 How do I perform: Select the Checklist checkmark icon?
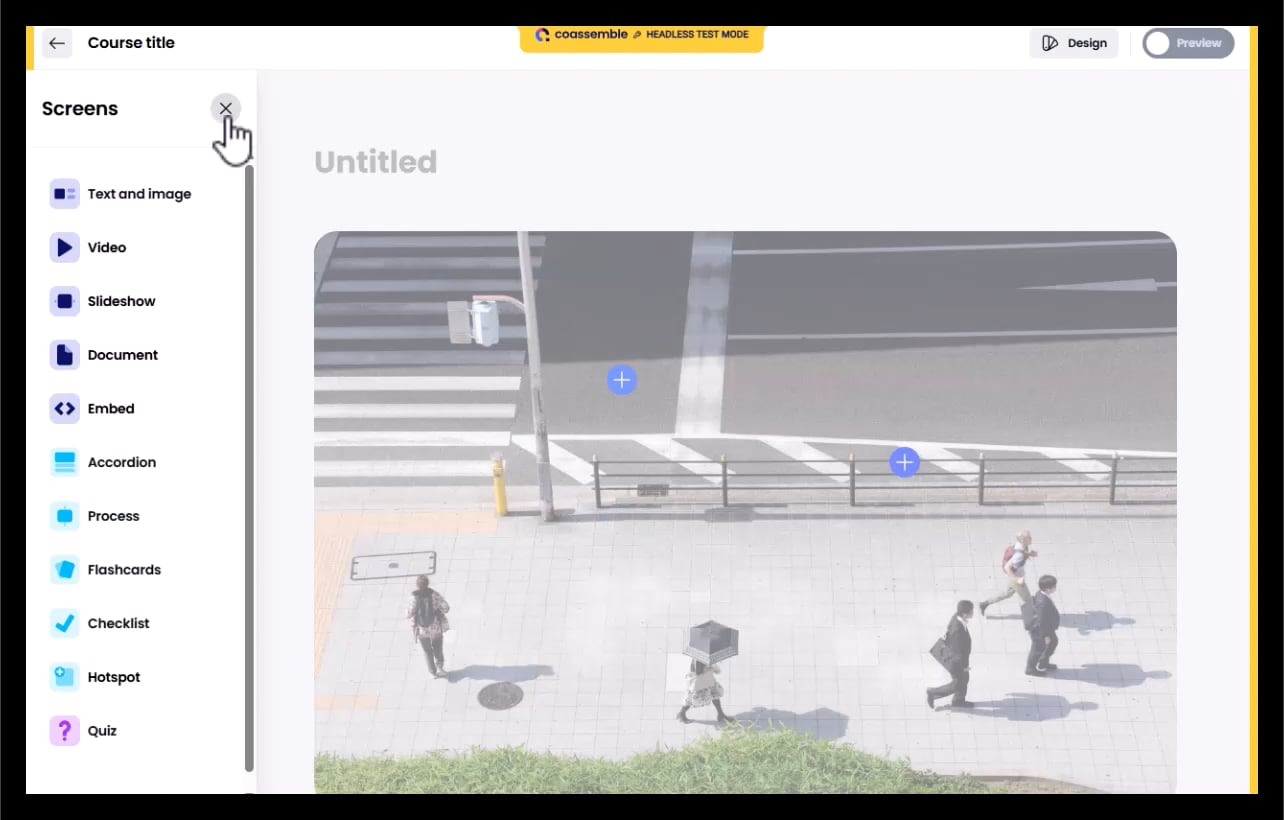(x=65, y=623)
